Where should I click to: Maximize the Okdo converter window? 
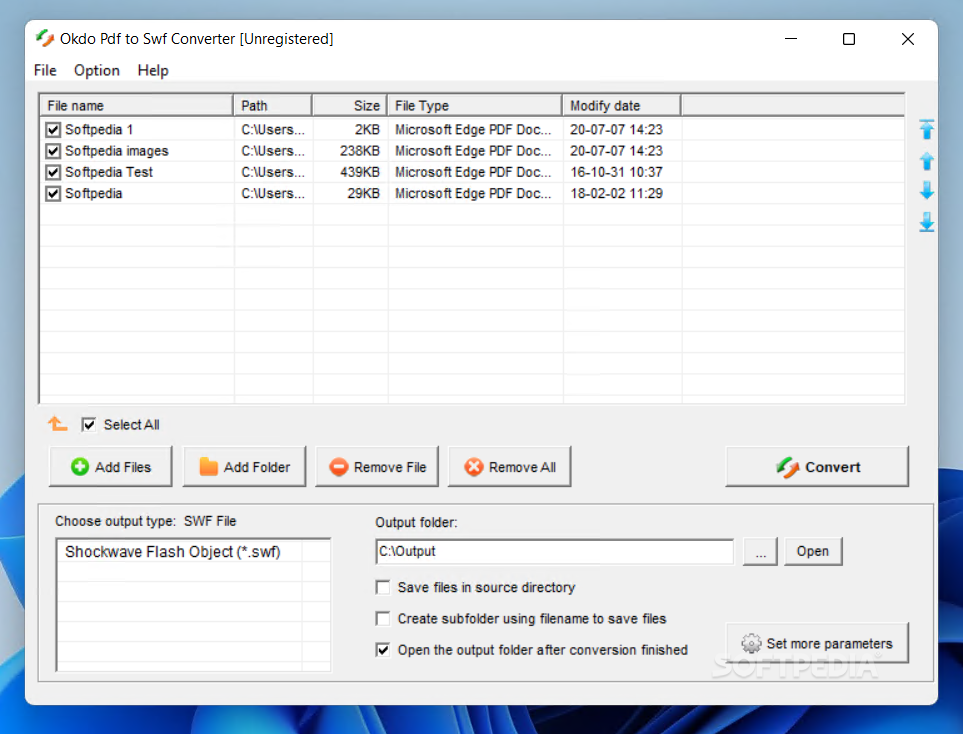pos(849,39)
